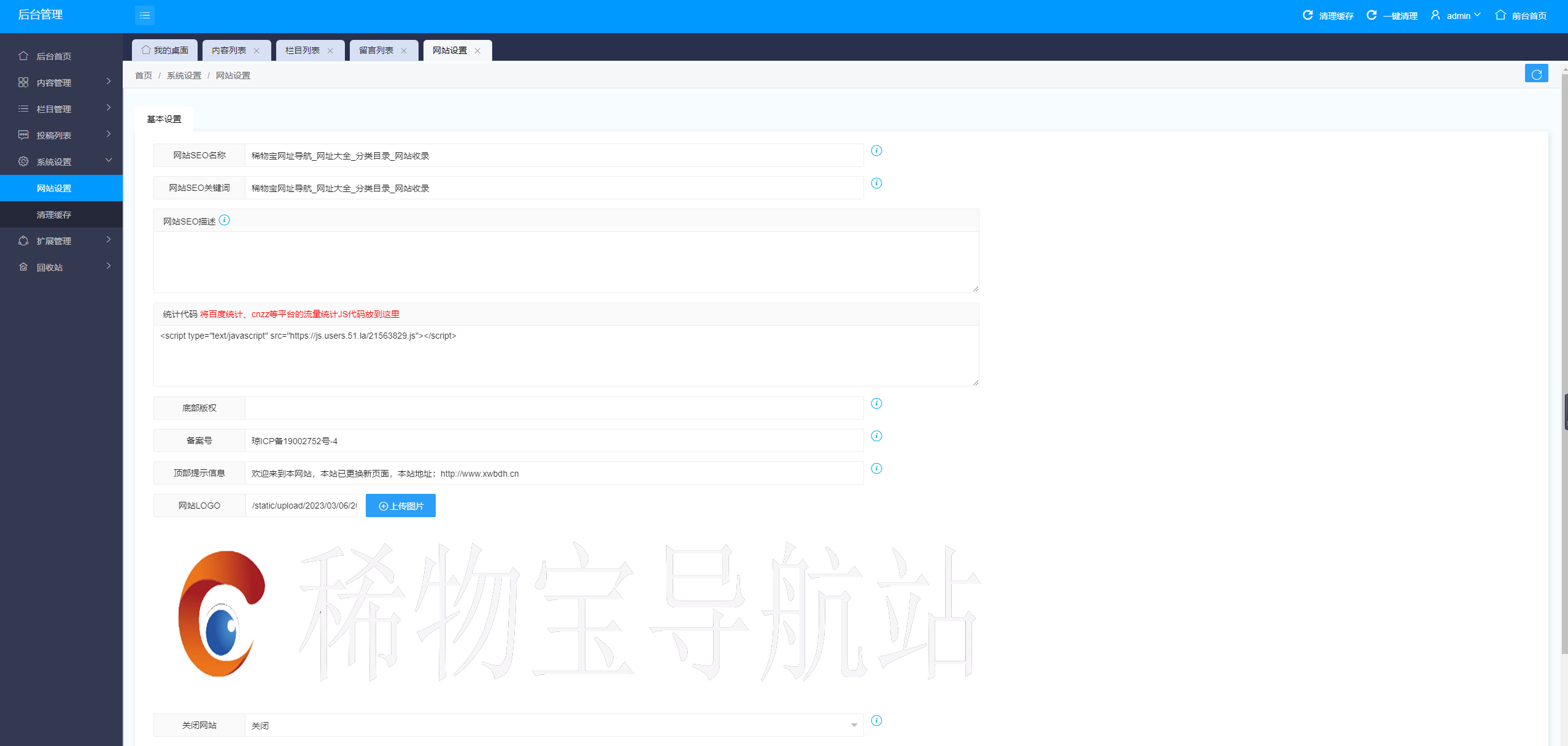Open 清理缓存 in the sidebar submenu
1568x746 pixels.
point(61,214)
